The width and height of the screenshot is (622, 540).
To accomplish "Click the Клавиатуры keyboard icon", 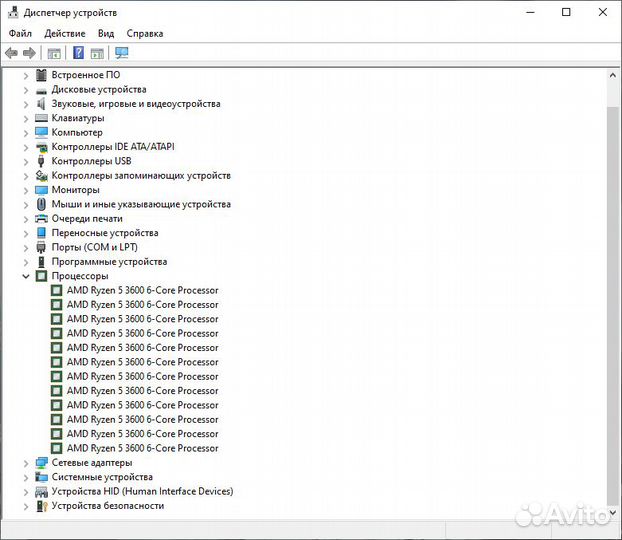I will (41, 118).
